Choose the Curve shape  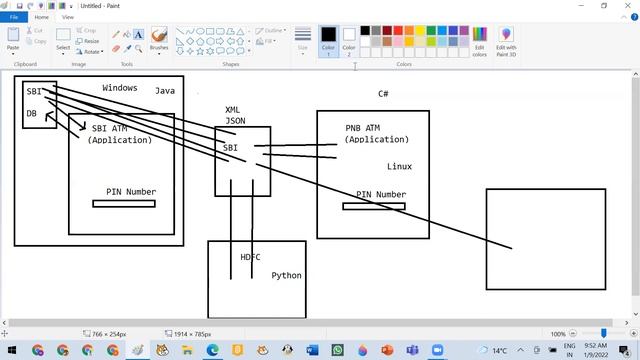click(190, 31)
